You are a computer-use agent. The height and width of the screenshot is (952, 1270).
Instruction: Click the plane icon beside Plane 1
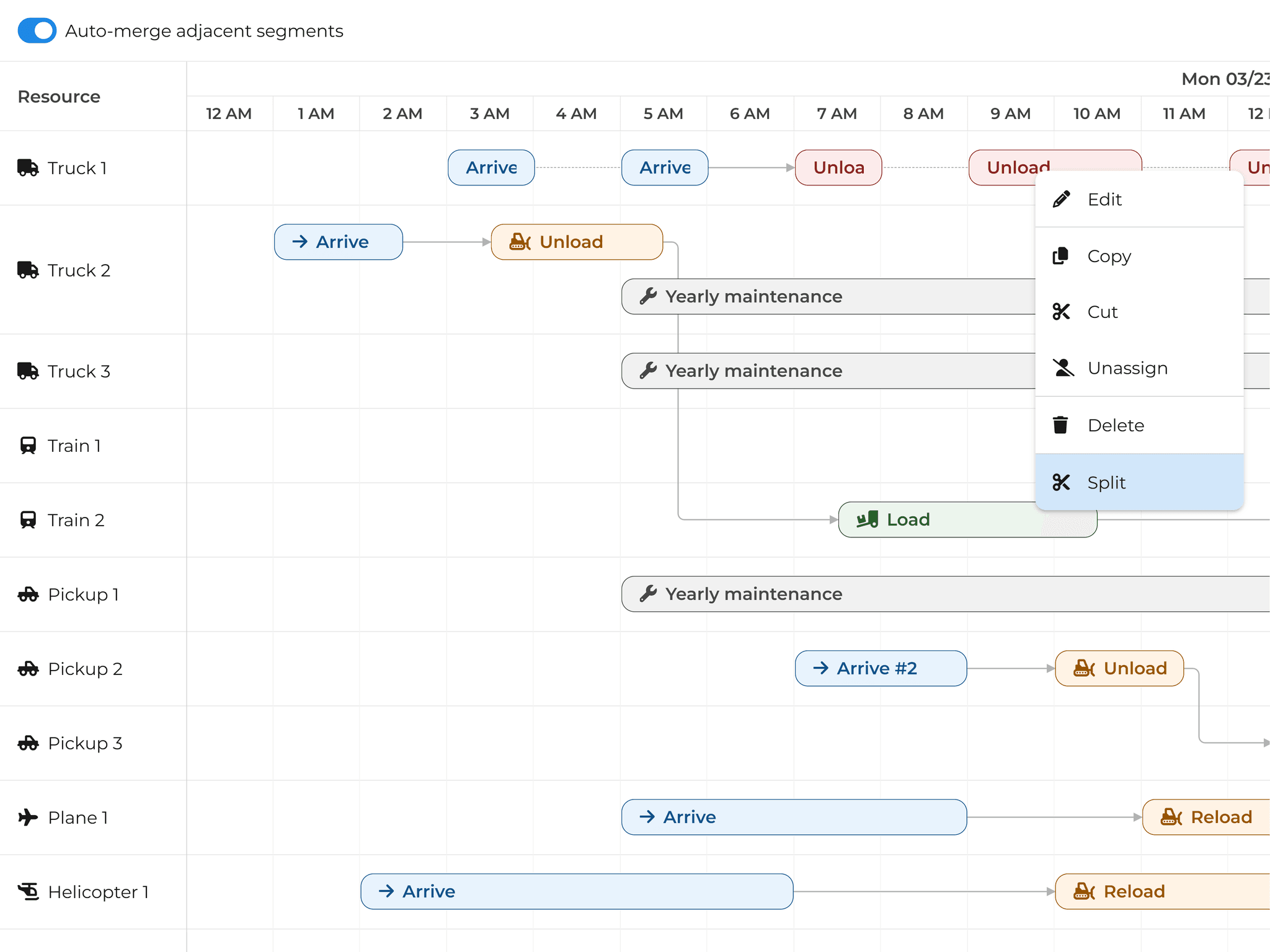(27, 817)
